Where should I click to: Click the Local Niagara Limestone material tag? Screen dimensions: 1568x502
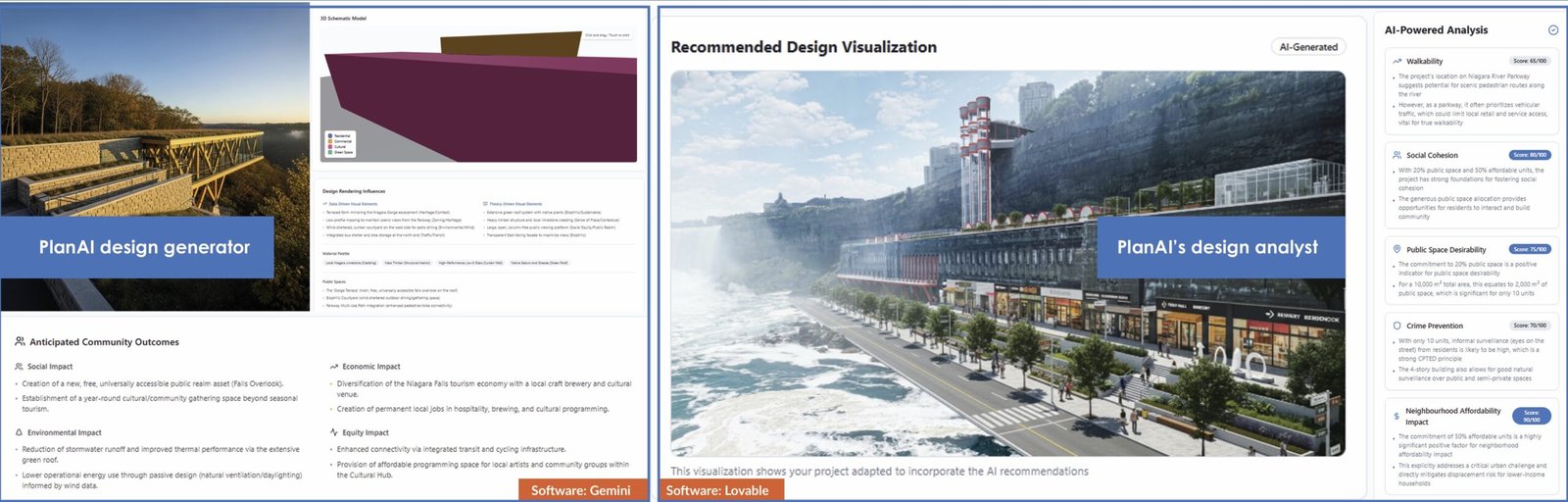[351, 263]
